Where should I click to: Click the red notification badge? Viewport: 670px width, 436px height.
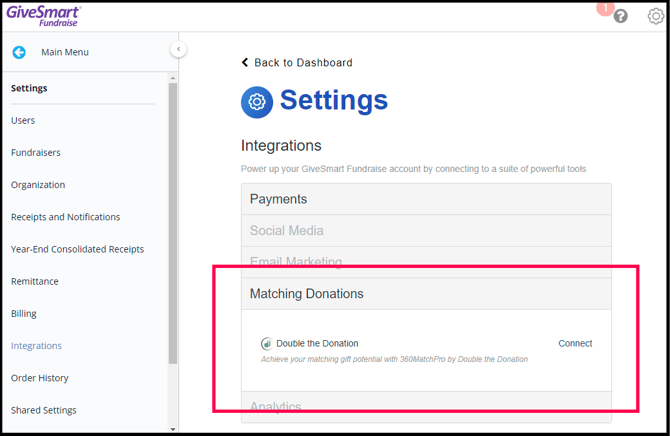[x=604, y=8]
